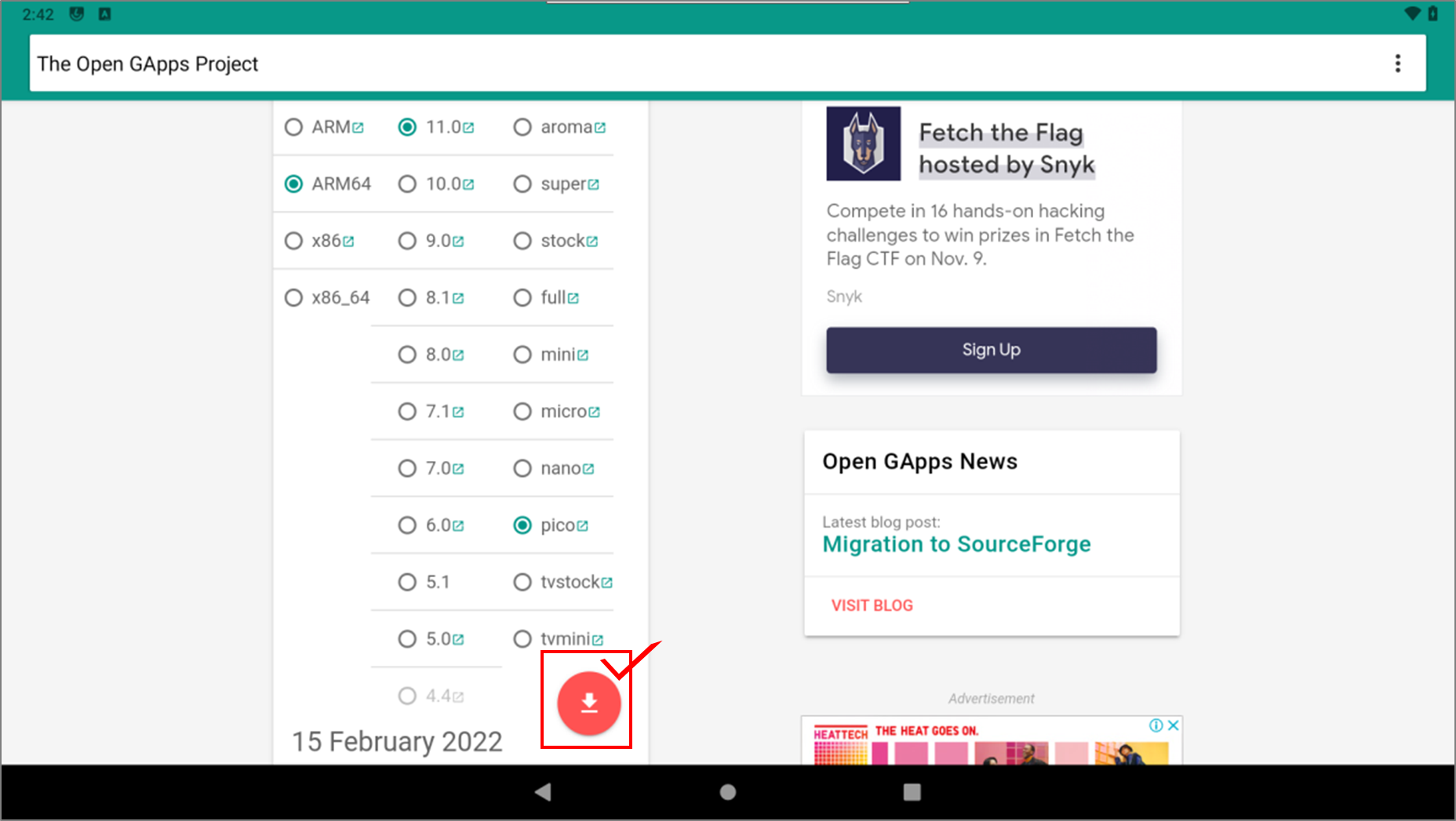Choose Android 8.1 radio button
Image resolution: width=1456 pixels, height=821 pixels.
[407, 298]
